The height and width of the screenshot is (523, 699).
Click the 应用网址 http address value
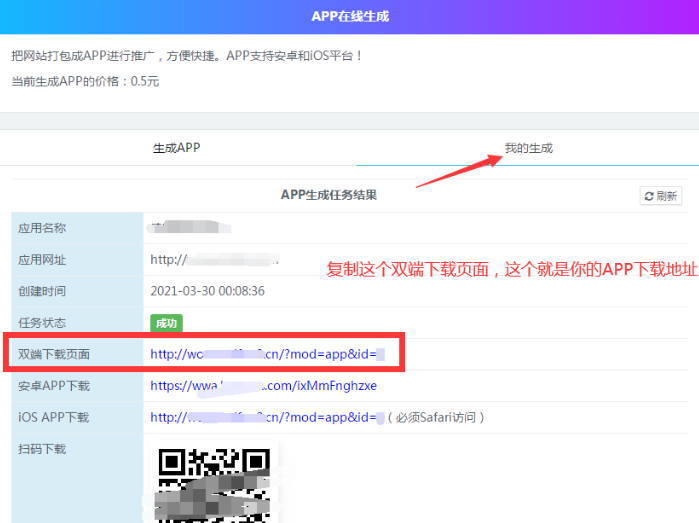pos(214,259)
